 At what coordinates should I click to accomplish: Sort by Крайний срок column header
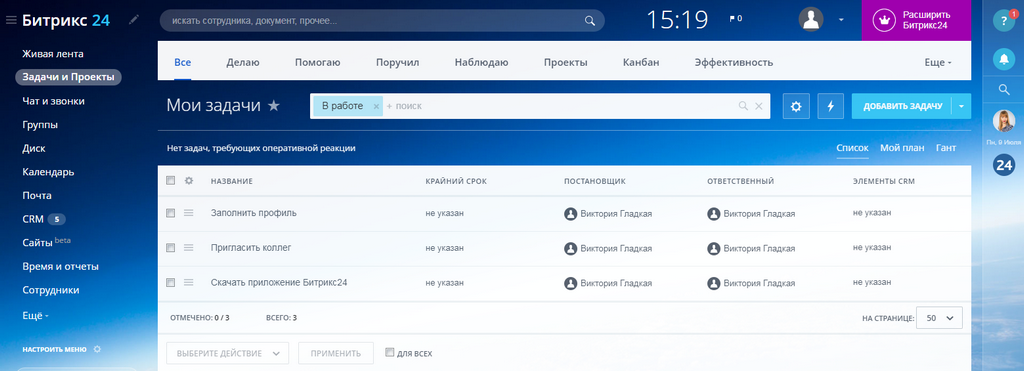456,181
